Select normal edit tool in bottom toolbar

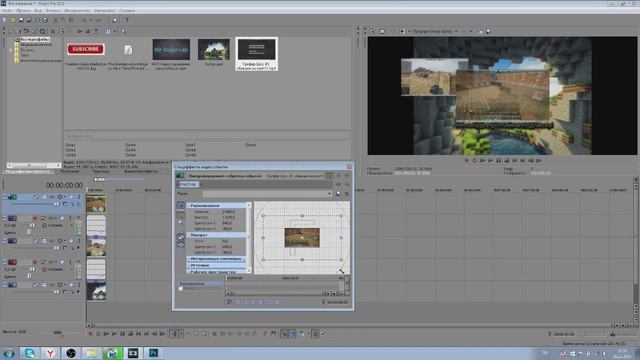pyautogui.click(x=174, y=334)
